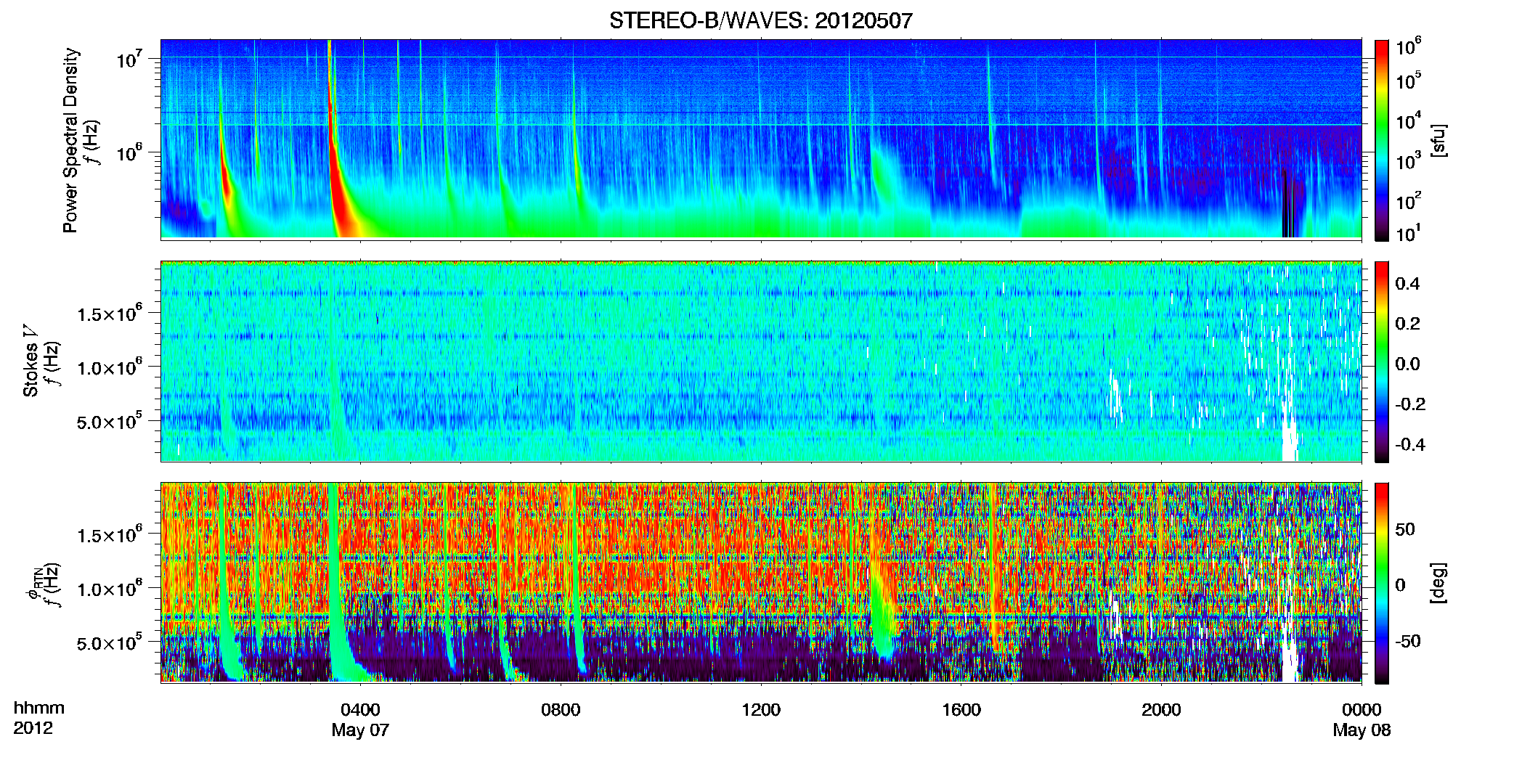Click the -0.2 Stokes colorbar label
The width and height of the screenshot is (1522, 784).
coord(1409,404)
